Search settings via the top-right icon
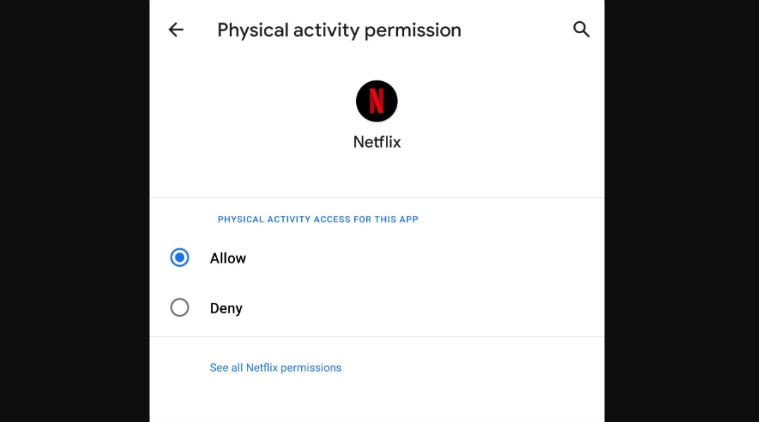759x422 pixels. (581, 30)
